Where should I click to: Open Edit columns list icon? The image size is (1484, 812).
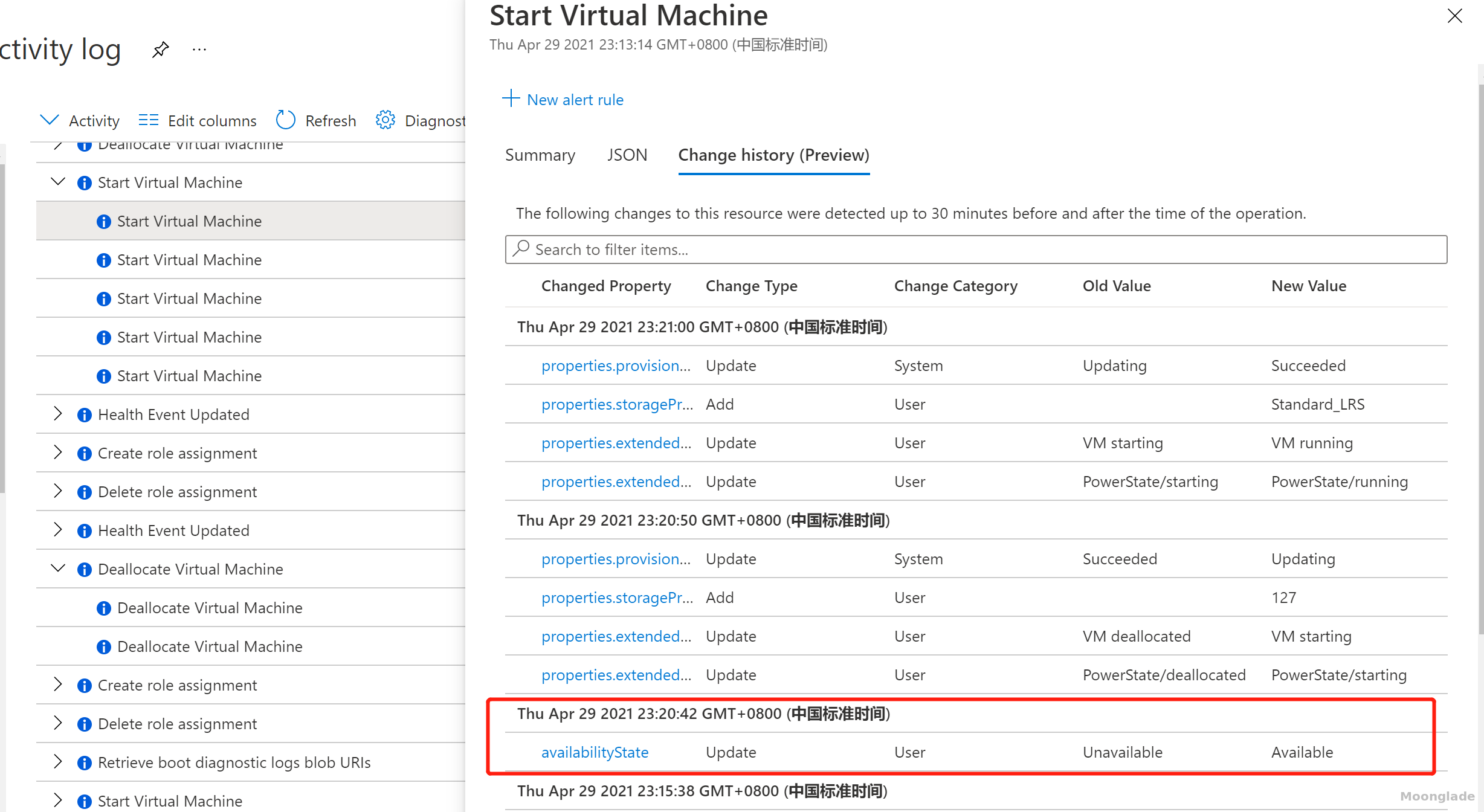pyautogui.click(x=148, y=120)
